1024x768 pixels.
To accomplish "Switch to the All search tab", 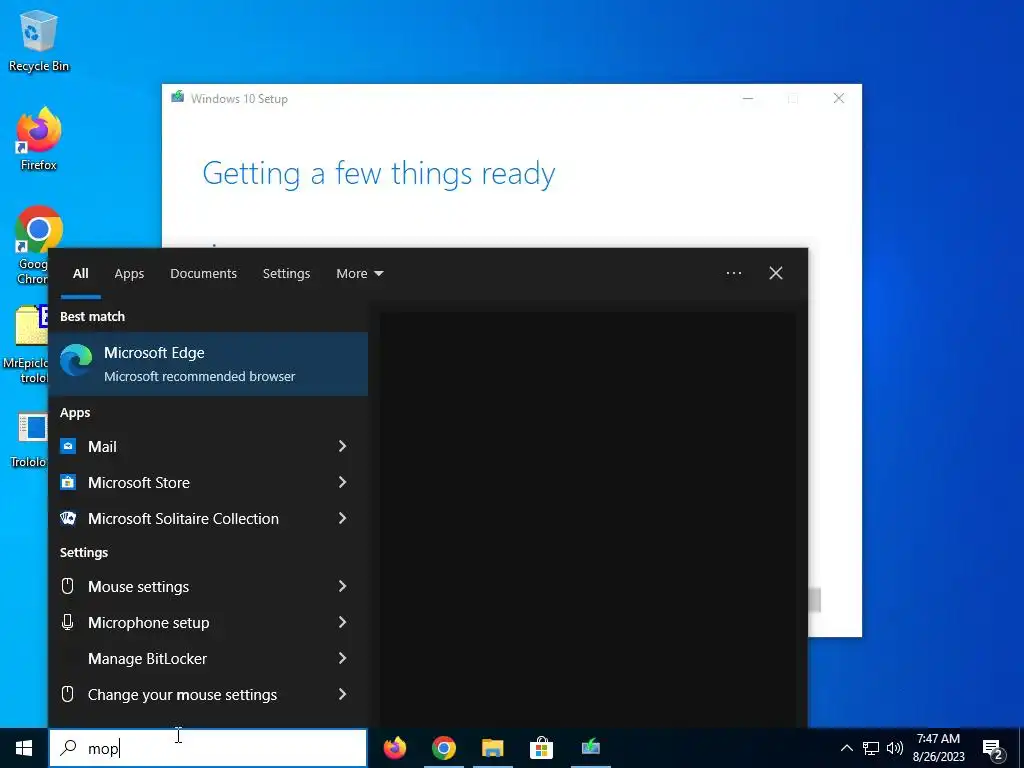I will pos(80,274).
